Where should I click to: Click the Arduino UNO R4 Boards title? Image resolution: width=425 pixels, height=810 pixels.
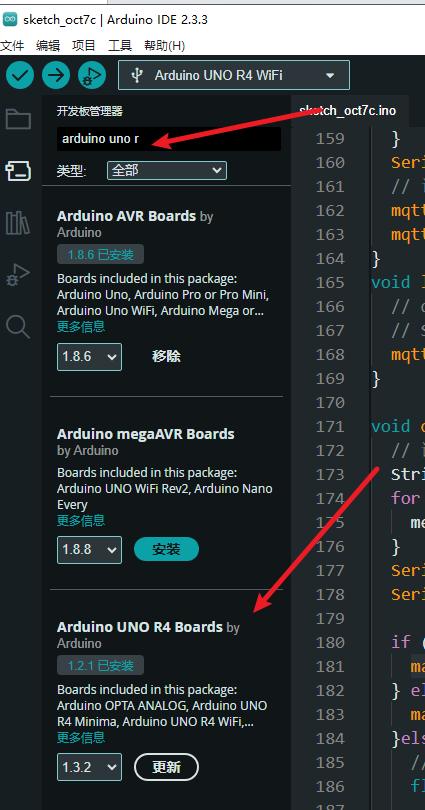139,627
